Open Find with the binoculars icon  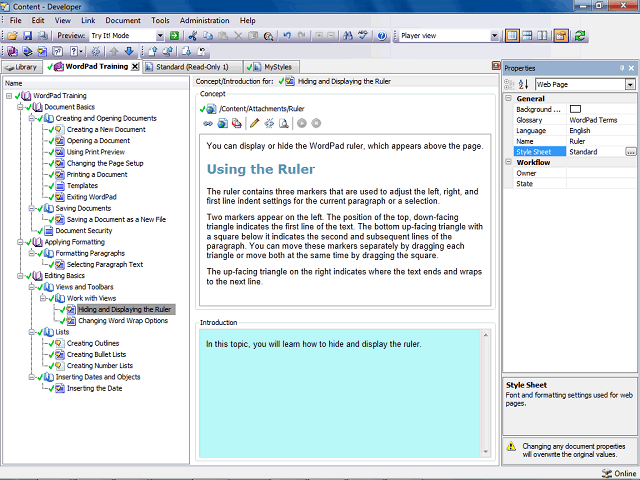point(348,36)
